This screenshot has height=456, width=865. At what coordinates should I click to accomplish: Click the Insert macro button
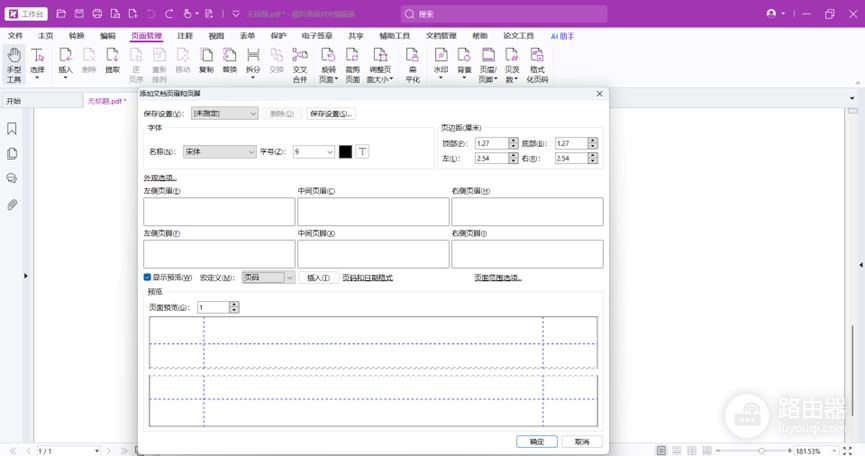tap(318, 277)
